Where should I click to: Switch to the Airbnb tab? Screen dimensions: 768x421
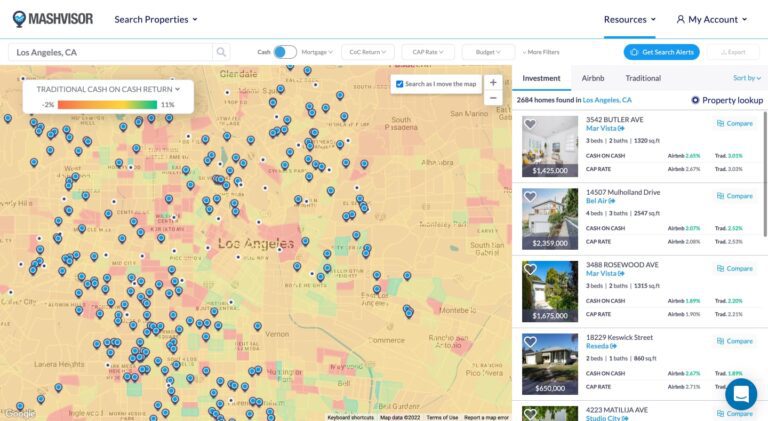593,78
